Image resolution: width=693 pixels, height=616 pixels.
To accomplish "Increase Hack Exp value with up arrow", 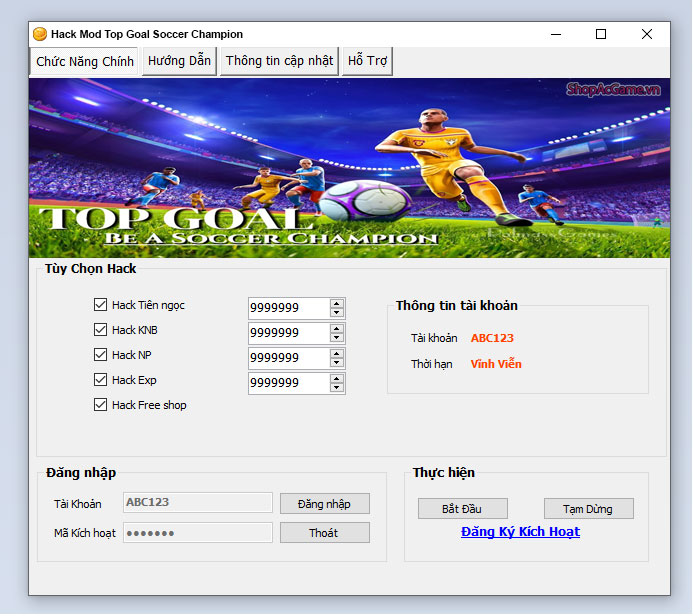I will tap(337, 379).
